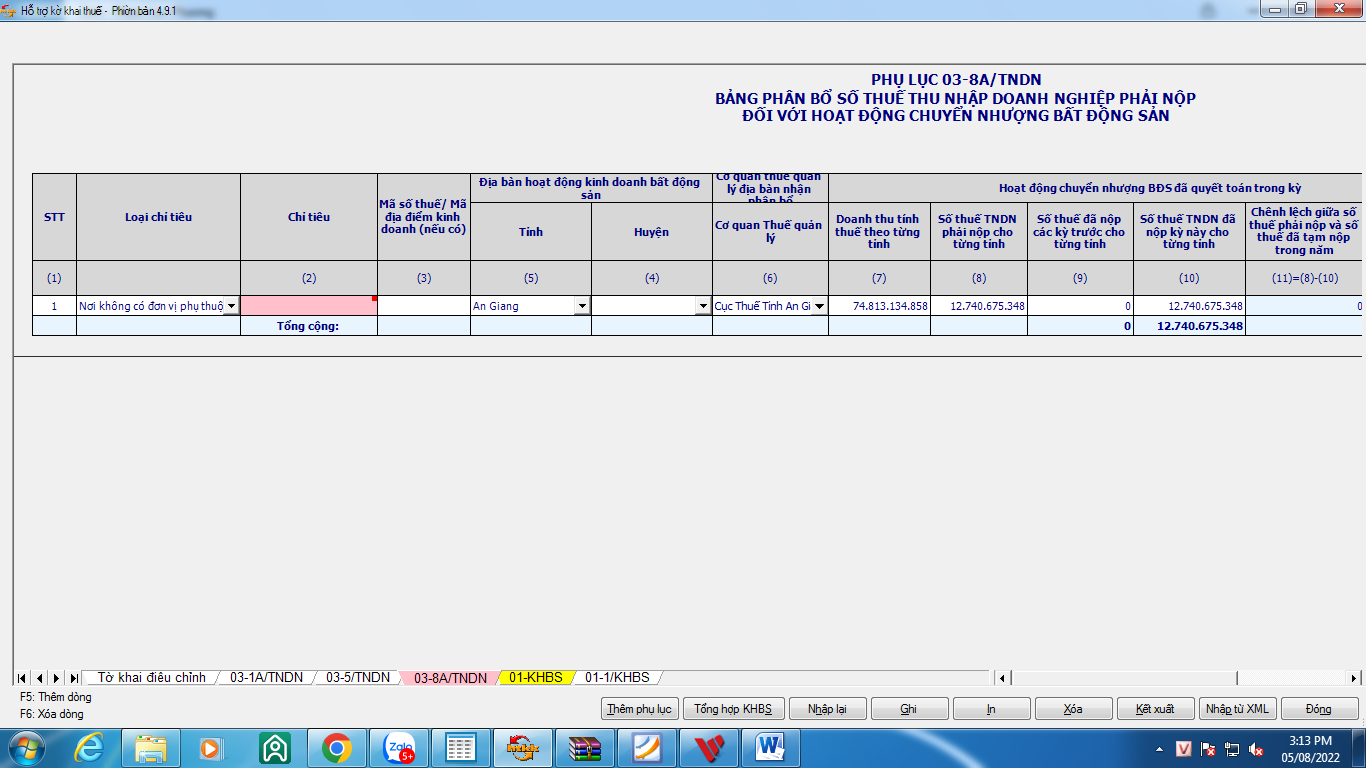Open the Windows Start menu
The height and width of the screenshot is (768, 1366).
pyautogui.click(x=27, y=748)
